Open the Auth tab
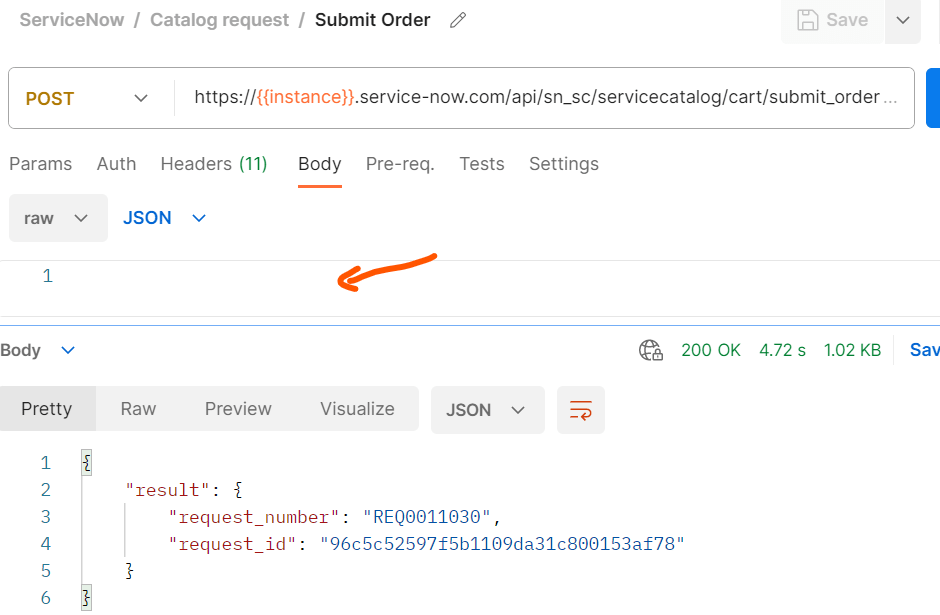Image resolution: width=940 pixels, height=615 pixels. click(x=116, y=164)
